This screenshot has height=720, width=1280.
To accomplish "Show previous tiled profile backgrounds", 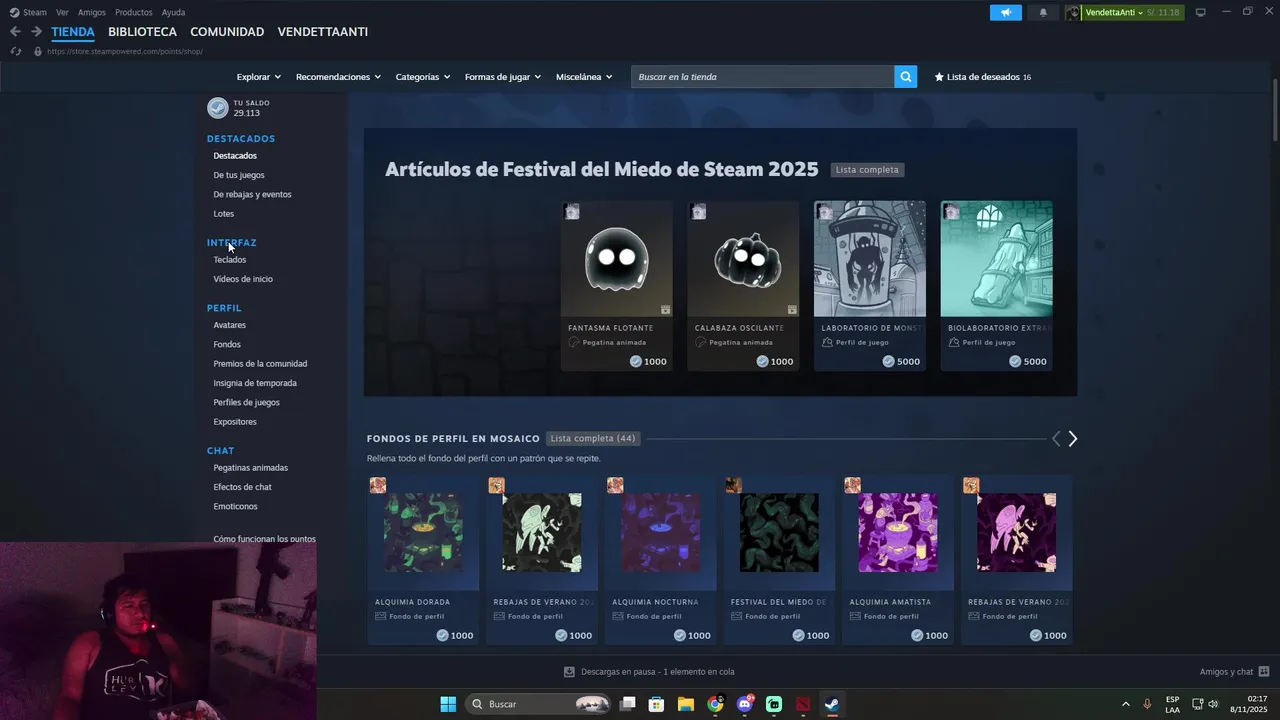I will coord(1055,439).
